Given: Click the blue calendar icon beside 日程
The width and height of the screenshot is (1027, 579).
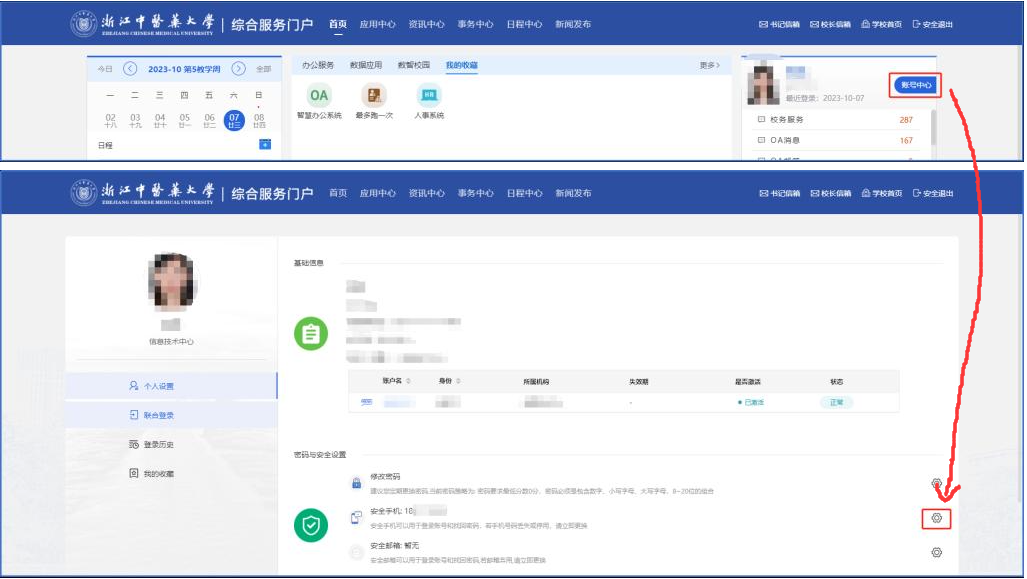Looking at the screenshot, I should click(265, 145).
